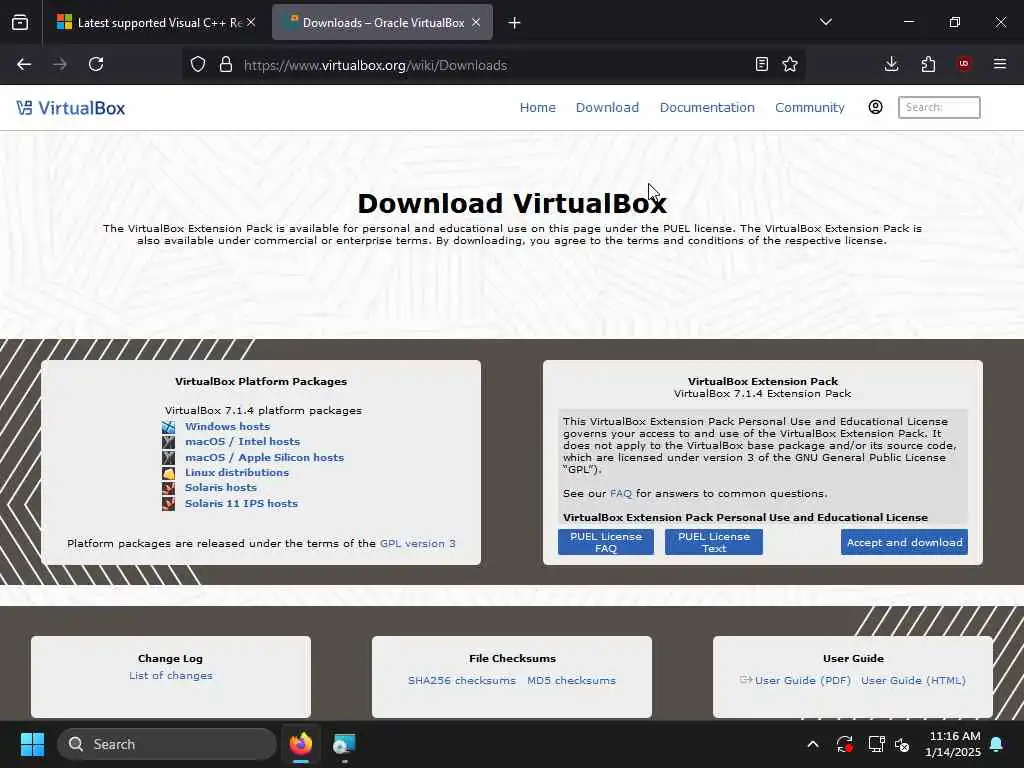Click the uBlock Origin extension icon
Screen dimensions: 1024x768
point(964,64)
